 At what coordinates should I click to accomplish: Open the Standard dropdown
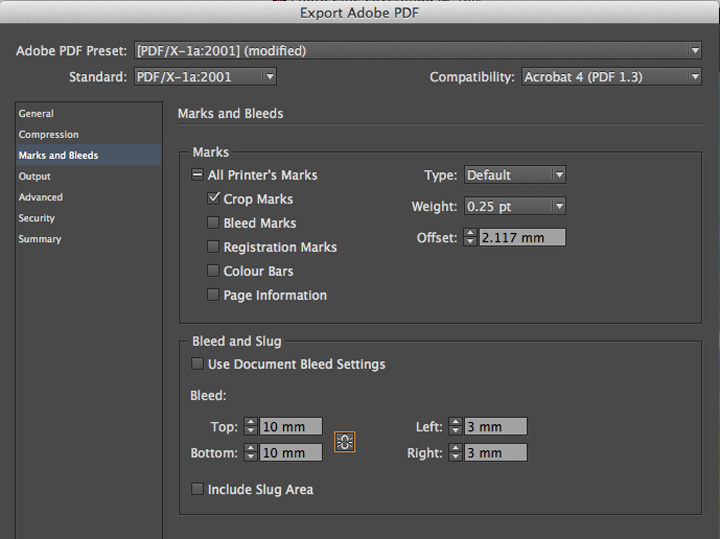205,77
